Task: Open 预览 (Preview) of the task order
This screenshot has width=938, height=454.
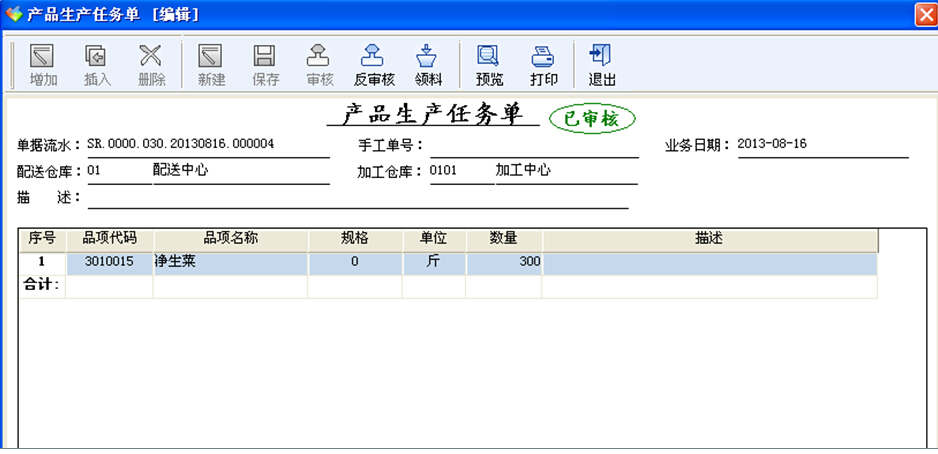Action: [489, 65]
